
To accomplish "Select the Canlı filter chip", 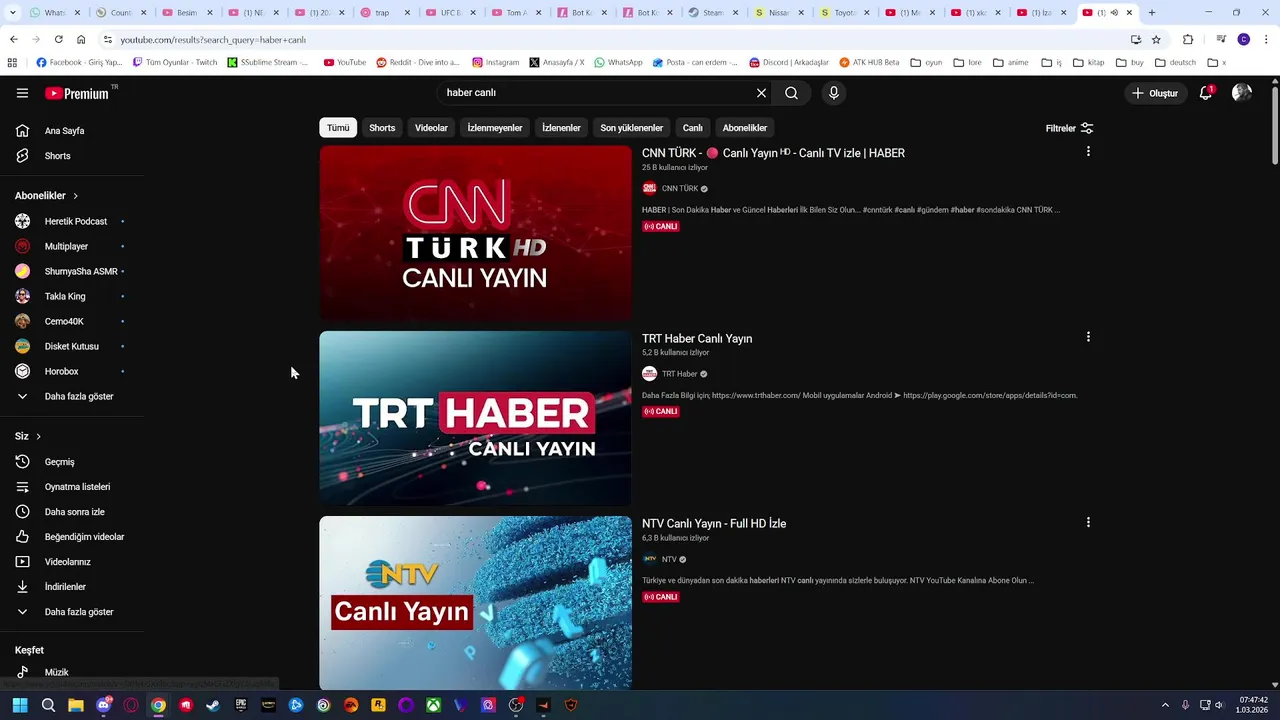I will [x=692, y=128].
